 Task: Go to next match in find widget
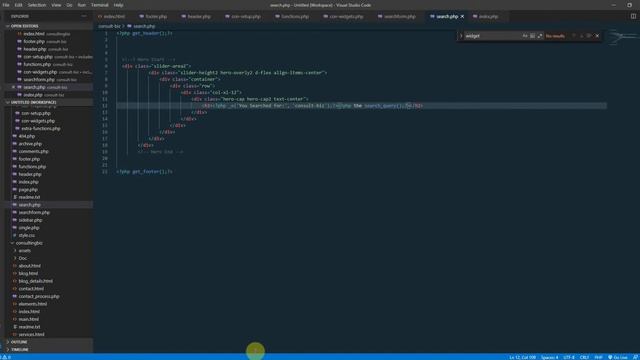pos(581,36)
